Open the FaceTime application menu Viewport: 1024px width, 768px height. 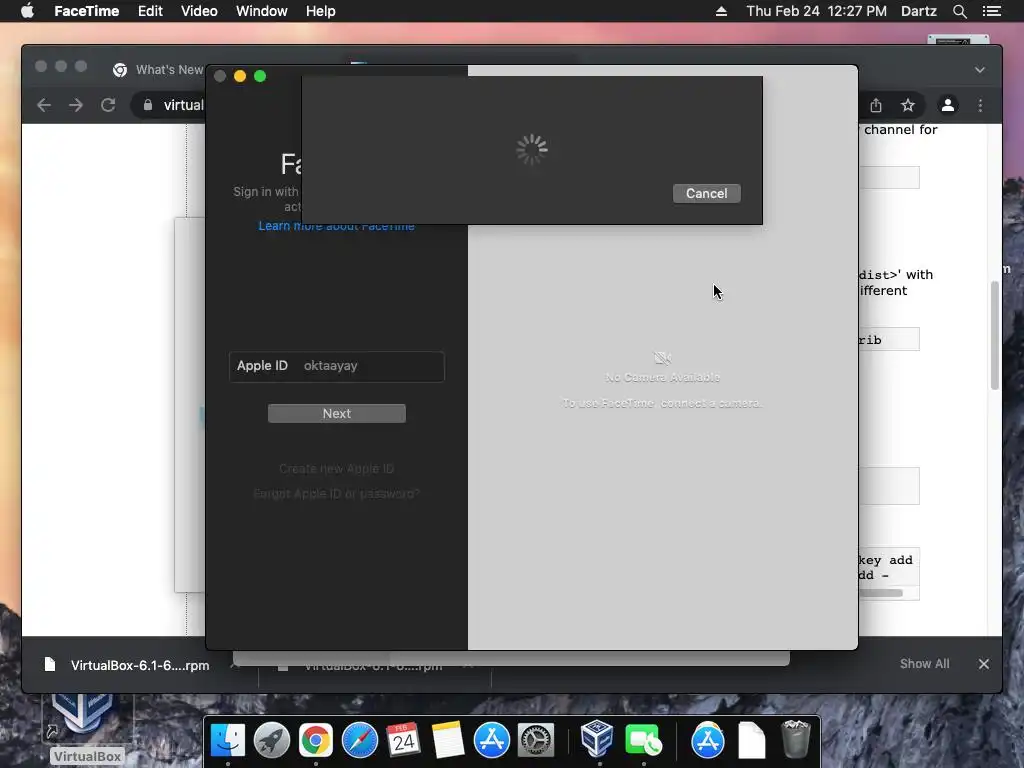pyautogui.click(x=86, y=11)
